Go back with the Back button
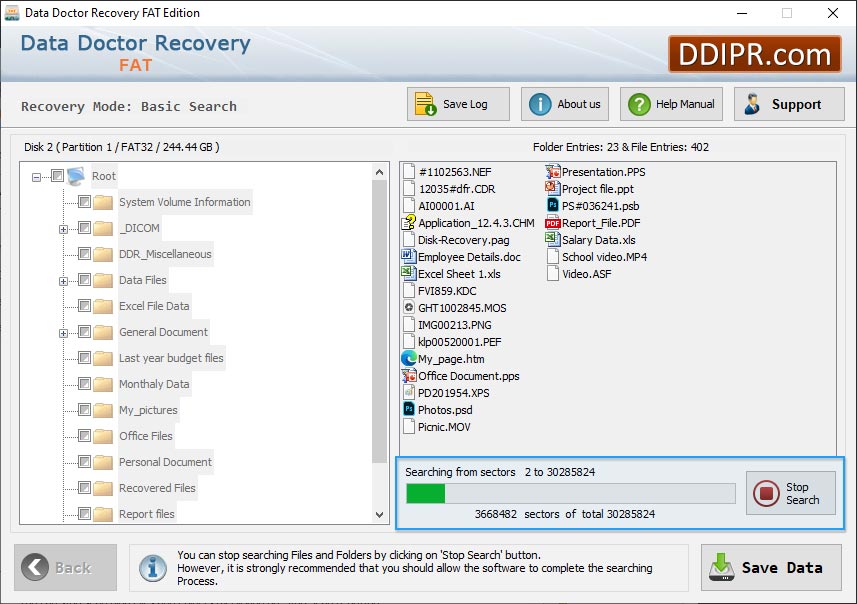The height and width of the screenshot is (604, 857). point(66,567)
